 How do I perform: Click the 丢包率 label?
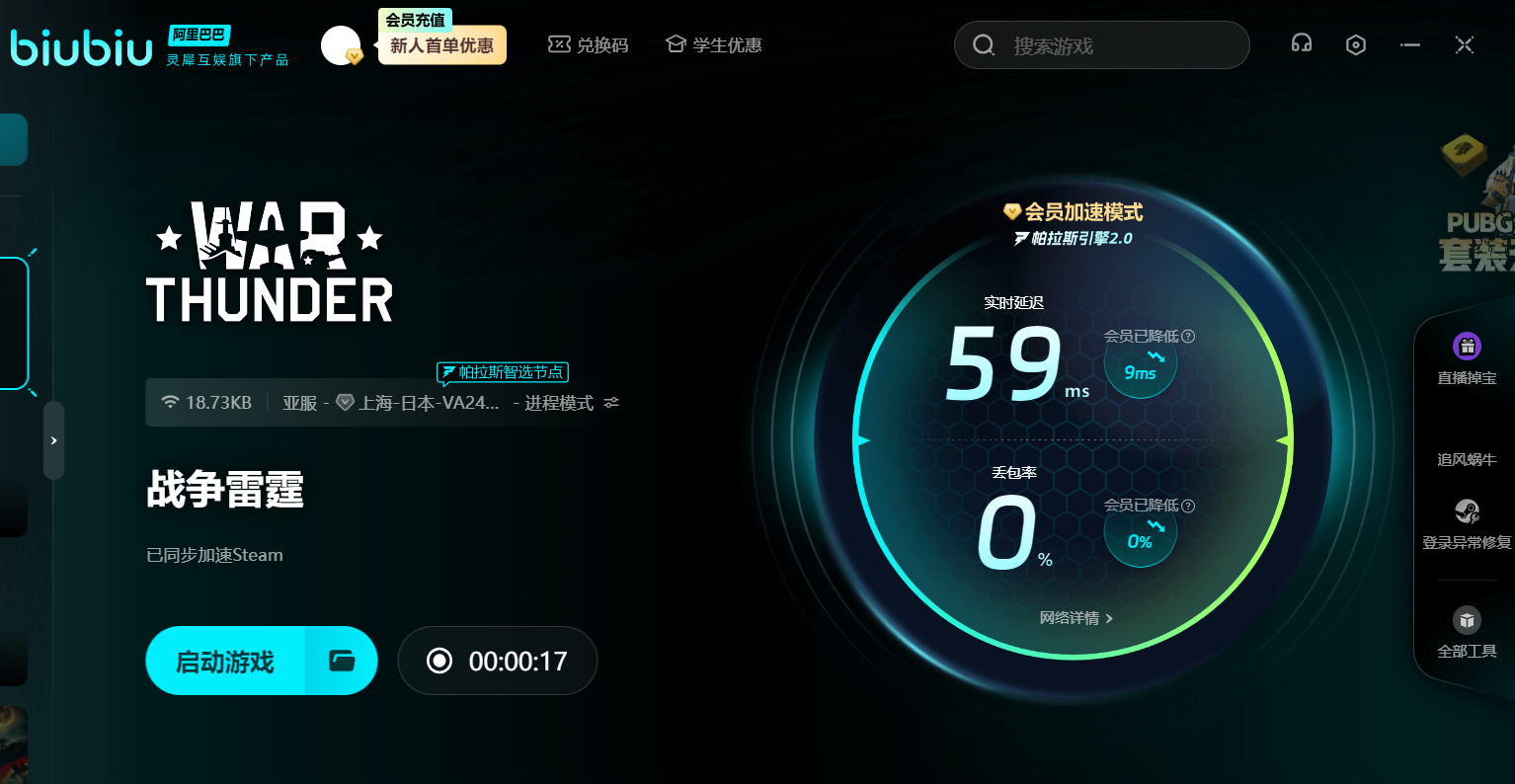(x=1014, y=473)
